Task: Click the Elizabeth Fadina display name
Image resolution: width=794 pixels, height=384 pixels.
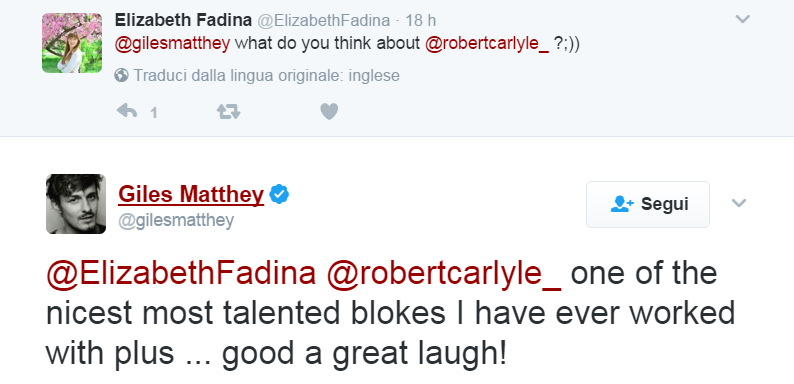Action: [x=183, y=20]
